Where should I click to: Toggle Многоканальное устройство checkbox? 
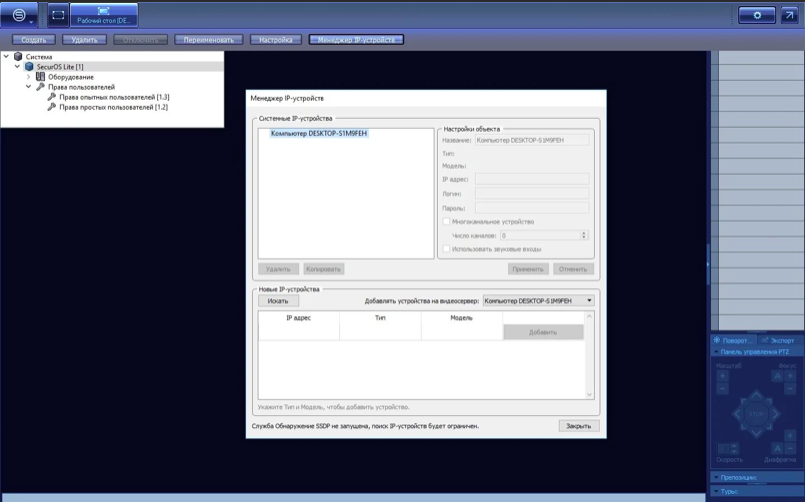pyautogui.click(x=446, y=222)
